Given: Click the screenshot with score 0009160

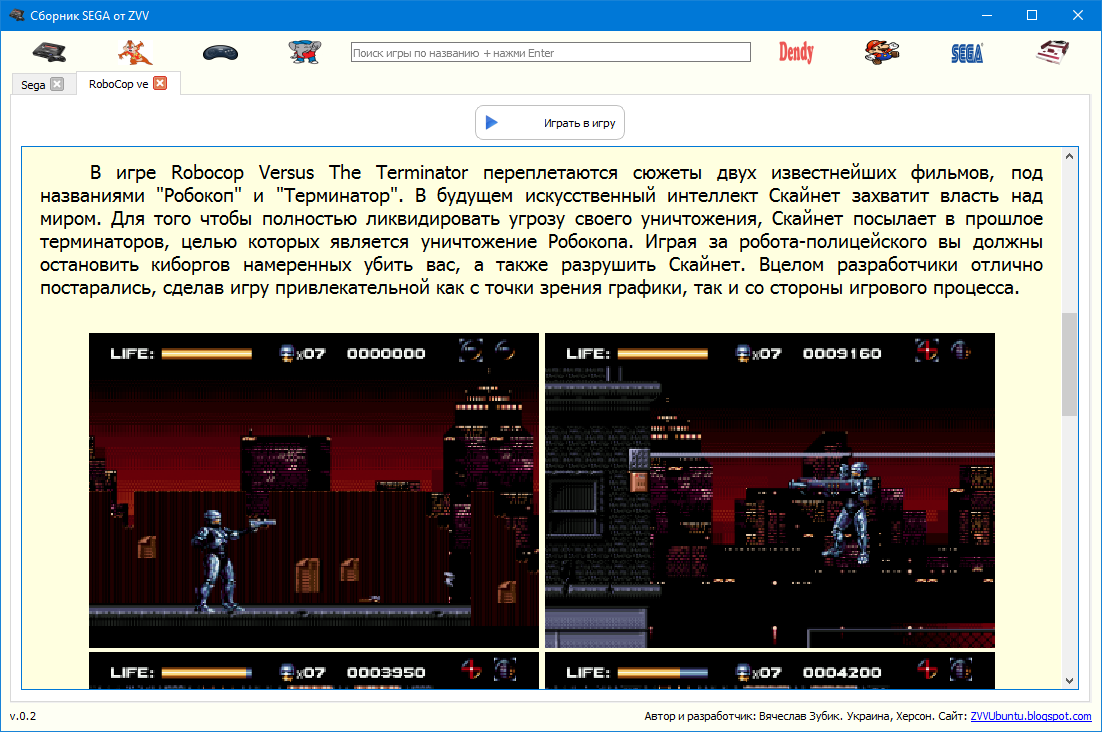Looking at the screenshot, I should point(770,490).
